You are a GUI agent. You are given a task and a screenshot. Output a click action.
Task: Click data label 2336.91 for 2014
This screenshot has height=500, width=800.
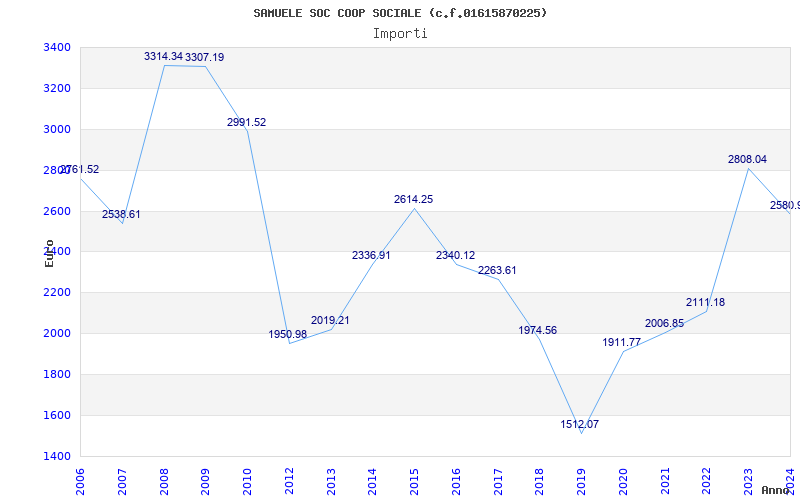[371, 255]
